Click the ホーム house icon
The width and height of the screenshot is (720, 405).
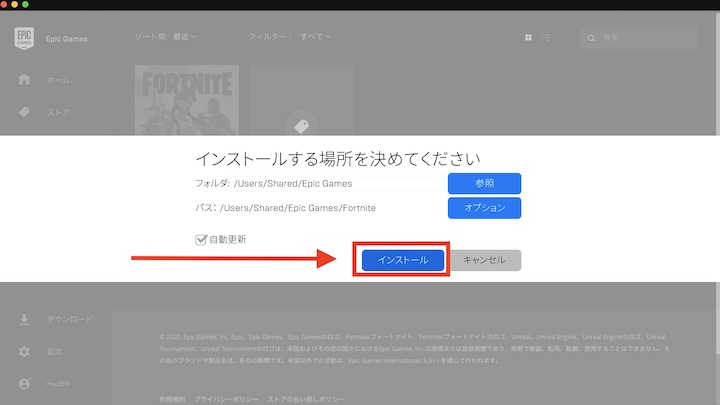(x=24, y=79)
